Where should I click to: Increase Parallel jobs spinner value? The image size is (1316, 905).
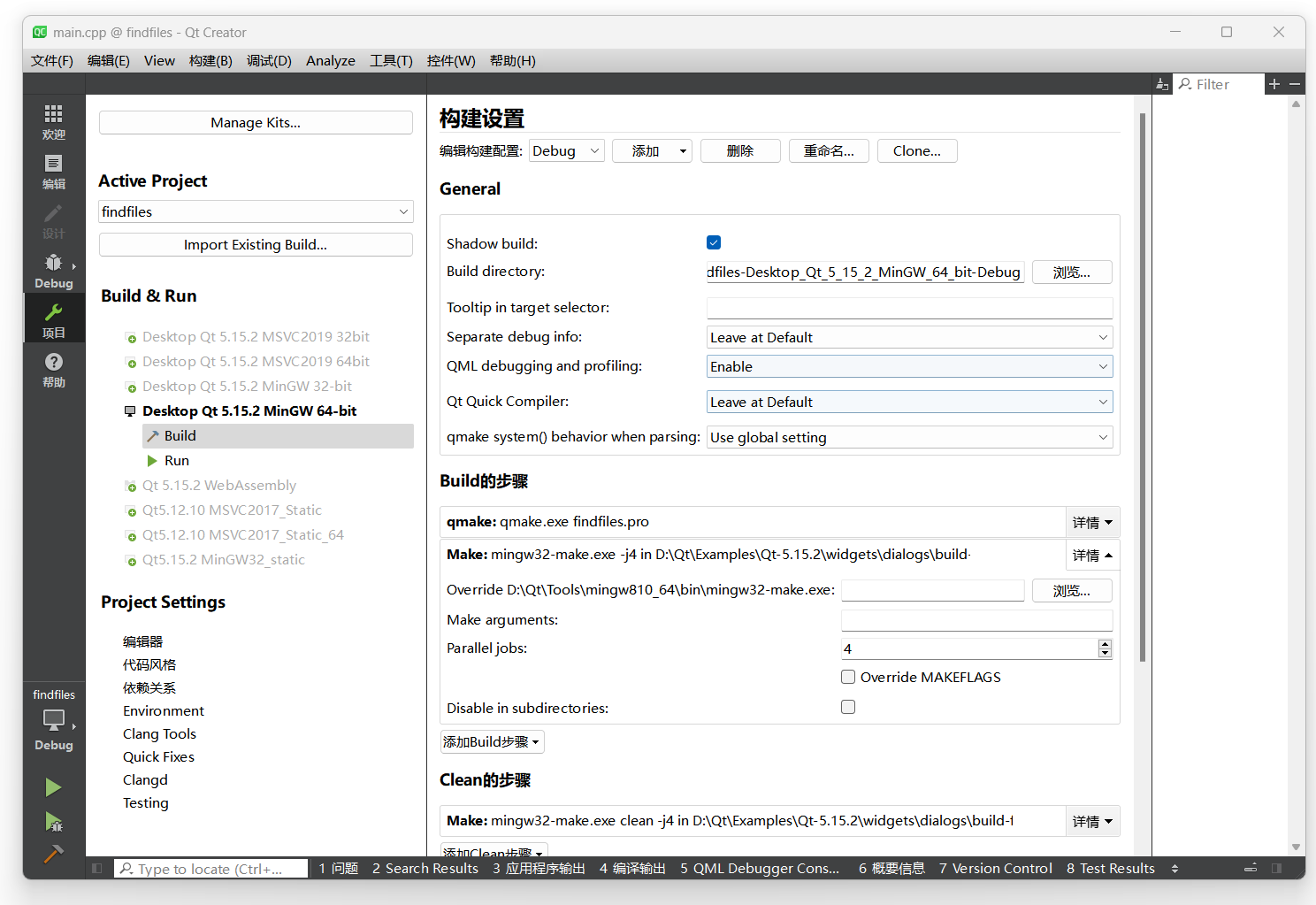[x=1105, y=643]
